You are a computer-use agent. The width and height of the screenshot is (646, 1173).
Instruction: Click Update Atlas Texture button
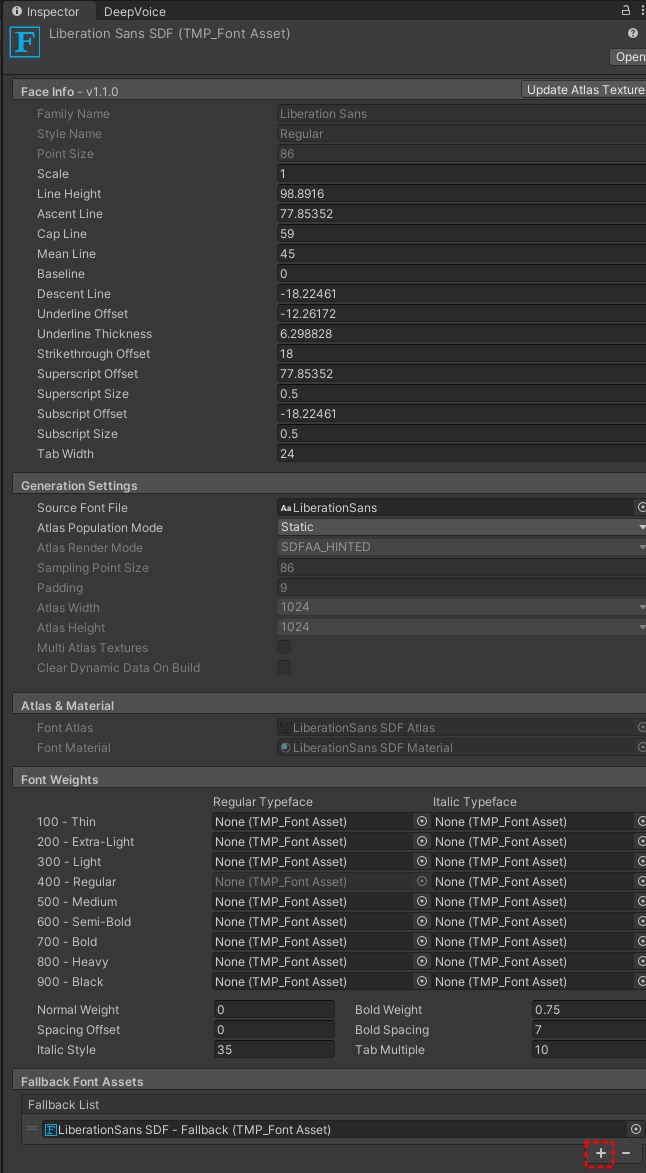[x=584, y=90]
